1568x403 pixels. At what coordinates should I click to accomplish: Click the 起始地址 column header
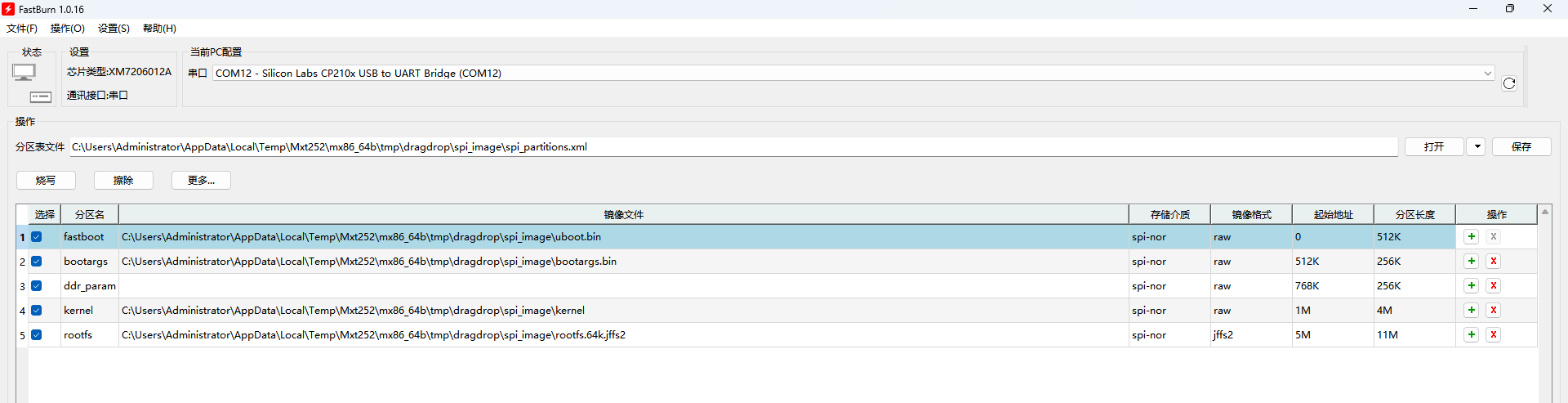click(1333, 215)
